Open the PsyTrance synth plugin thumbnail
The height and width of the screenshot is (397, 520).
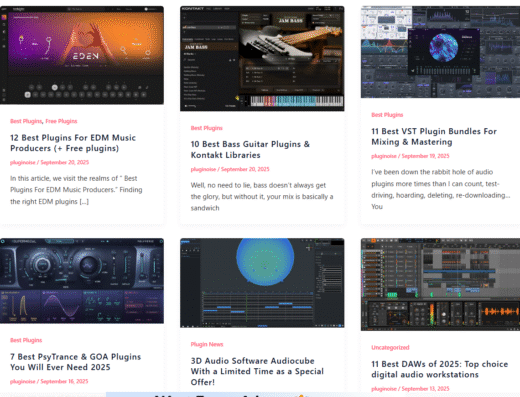tap(82, 281)
